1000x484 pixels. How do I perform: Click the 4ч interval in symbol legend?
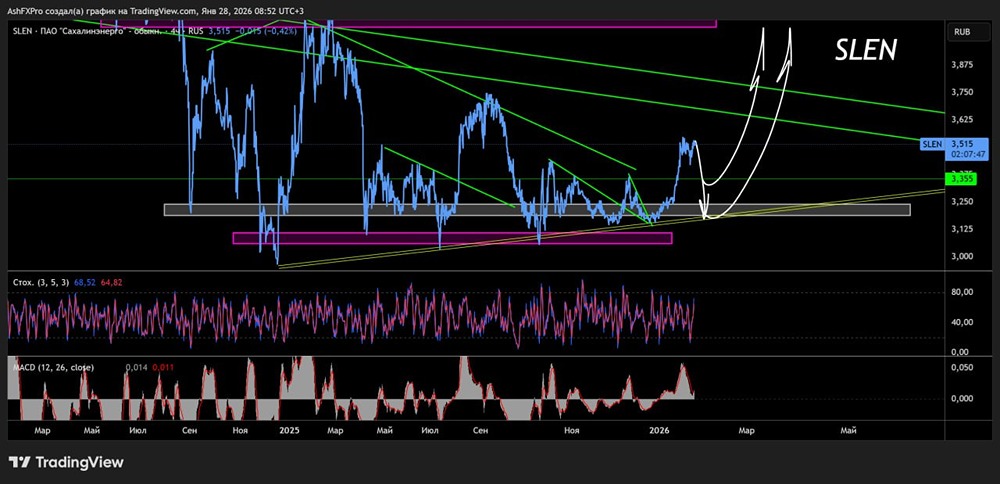pos(177,31)
